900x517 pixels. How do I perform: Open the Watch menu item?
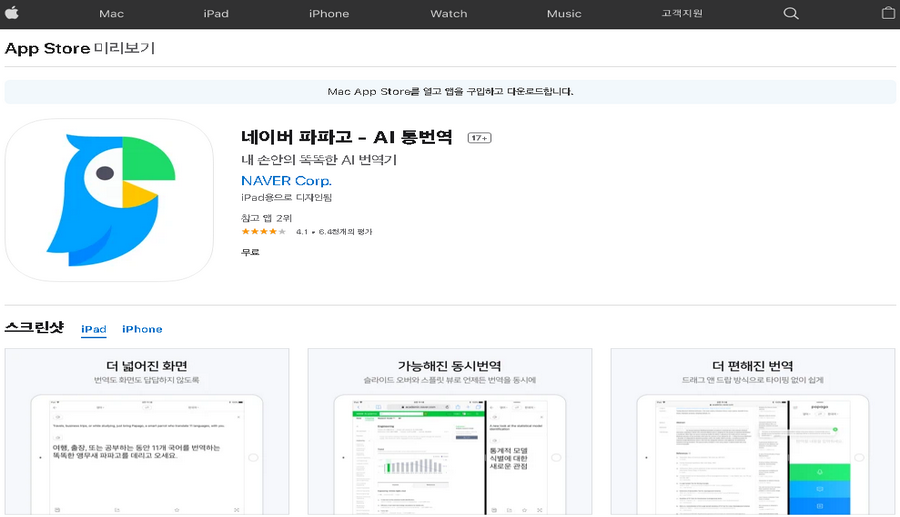(449, 14)
